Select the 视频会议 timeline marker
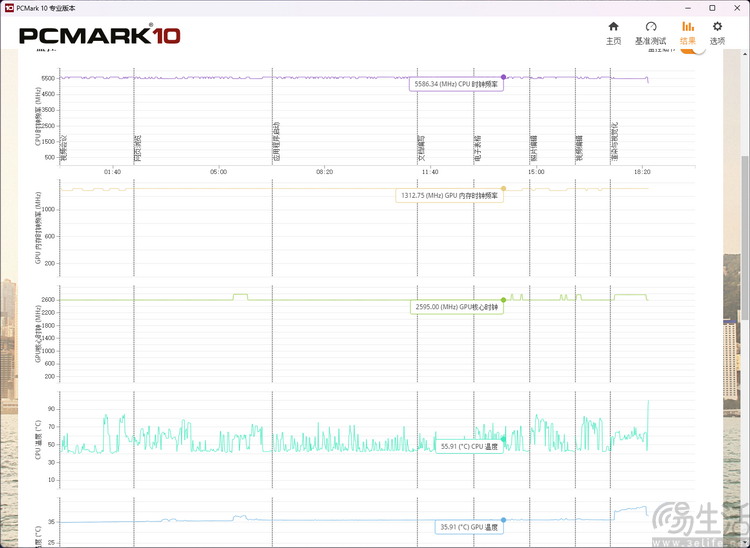 click(64, 148)
